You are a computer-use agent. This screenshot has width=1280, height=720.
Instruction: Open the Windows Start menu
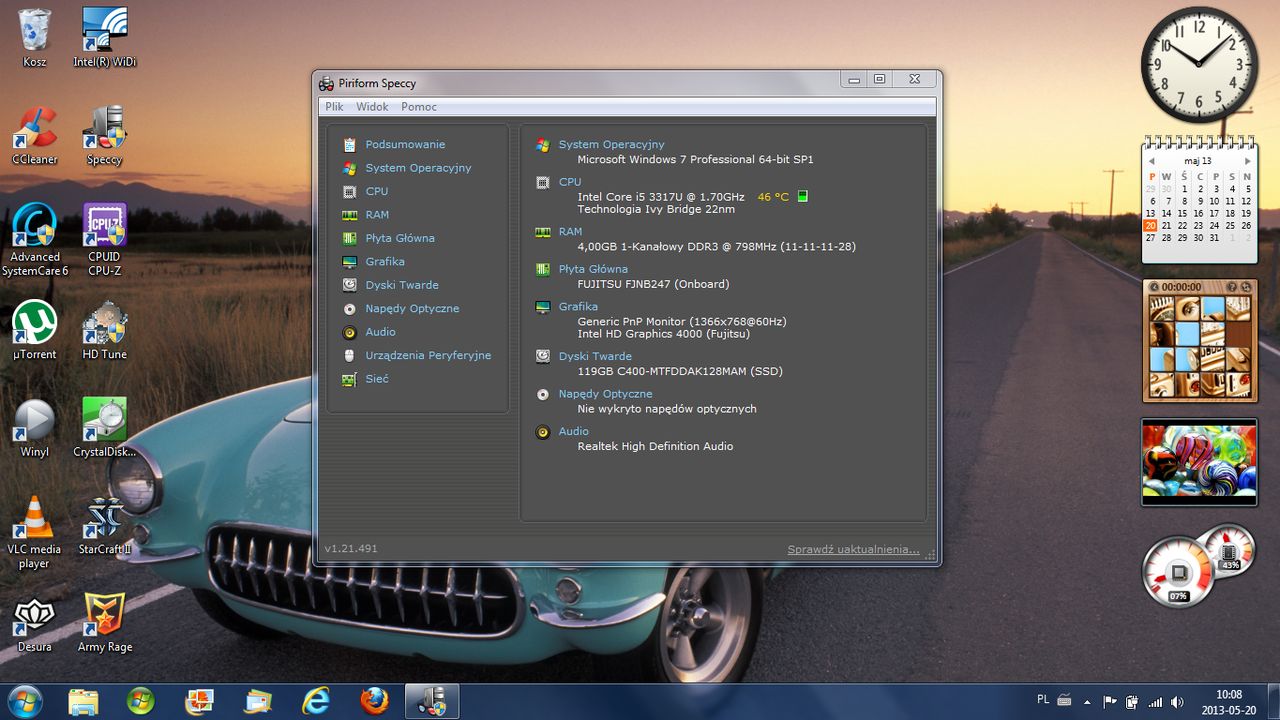(24, 701)
